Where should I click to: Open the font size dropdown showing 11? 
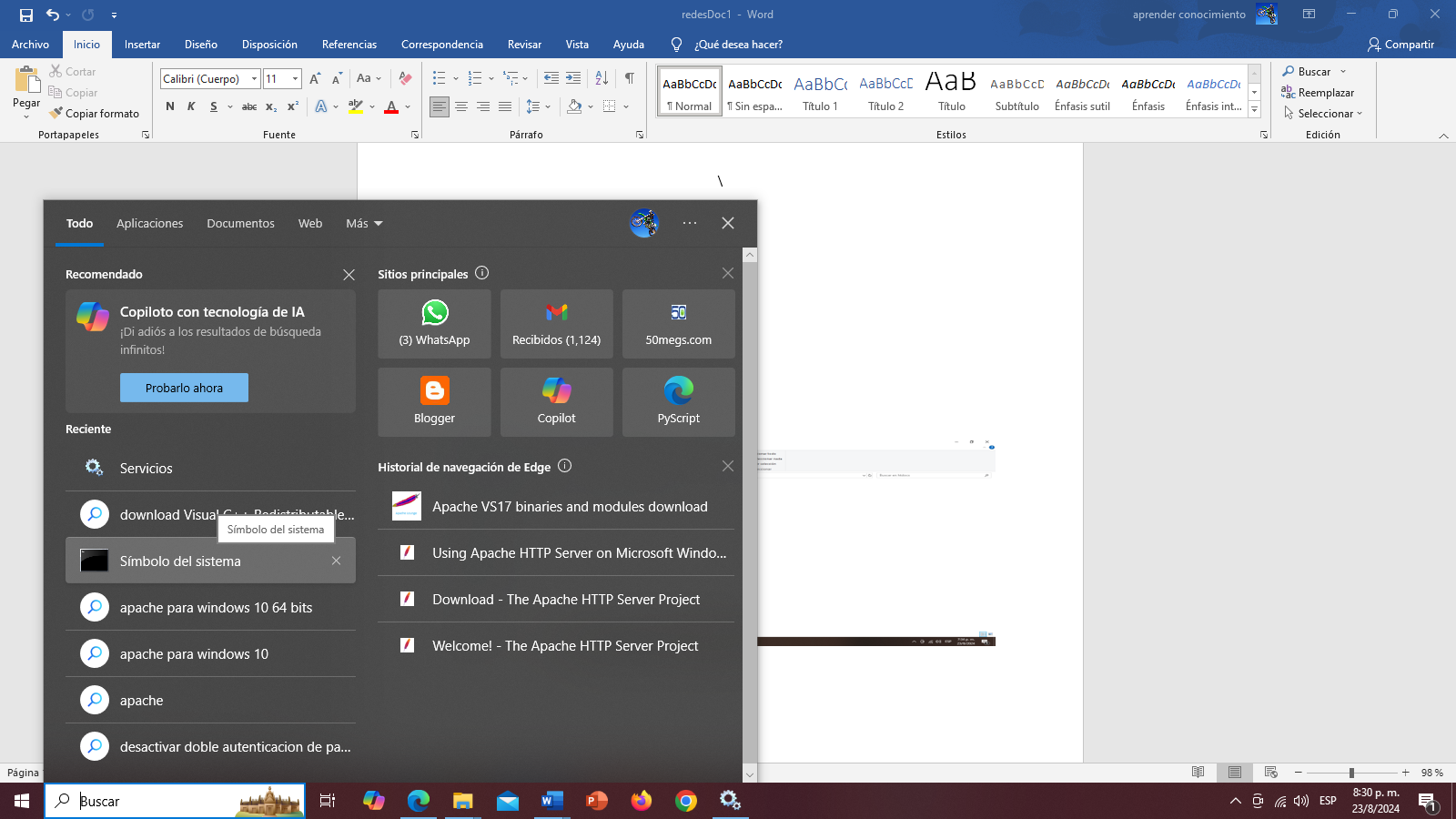tap(295, 79)
